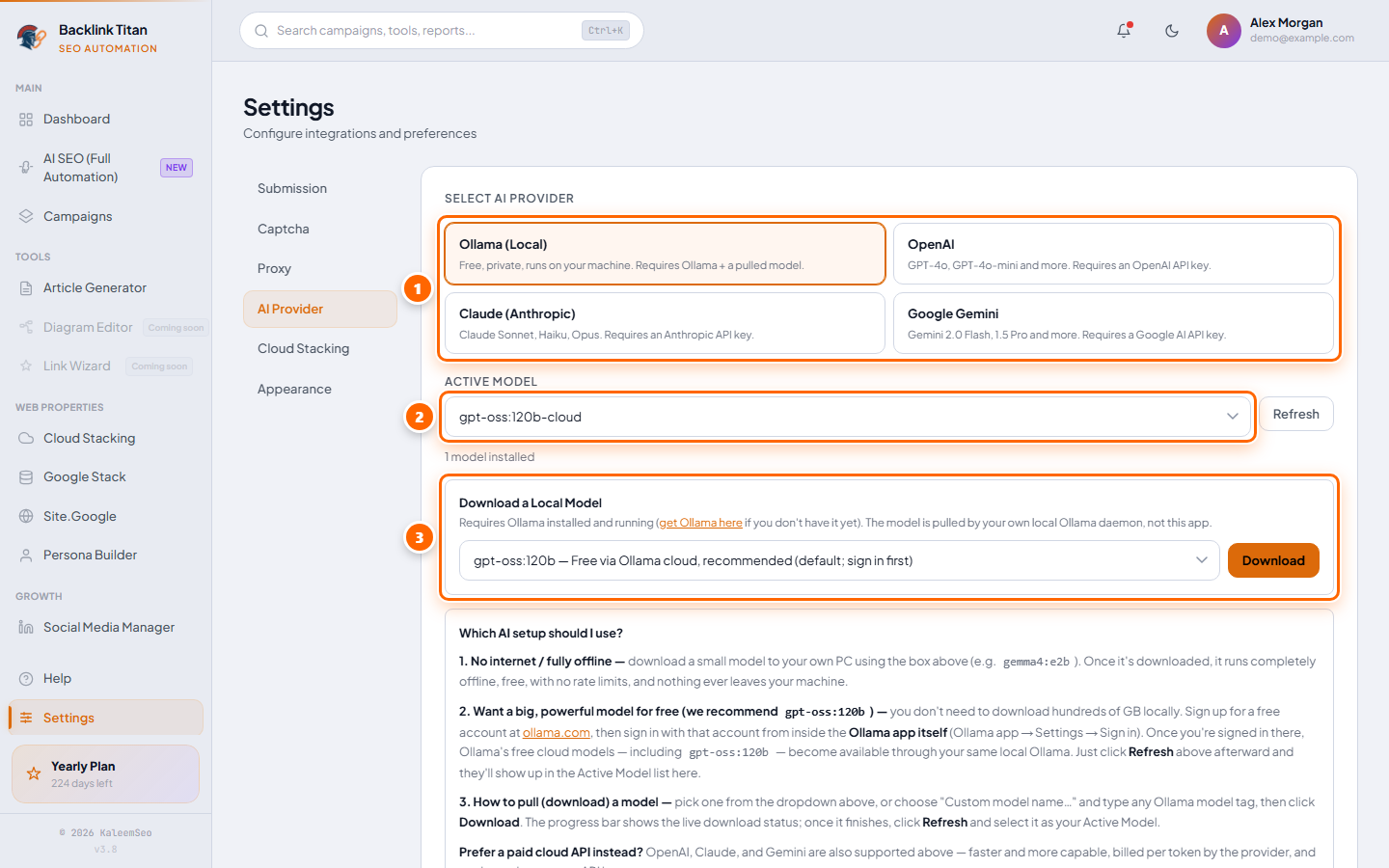The width and height of the screenshot is (1389, 868).
Task: Click the Cloud Stacking cloud icon in sidebar
Action: pos(26,439)
